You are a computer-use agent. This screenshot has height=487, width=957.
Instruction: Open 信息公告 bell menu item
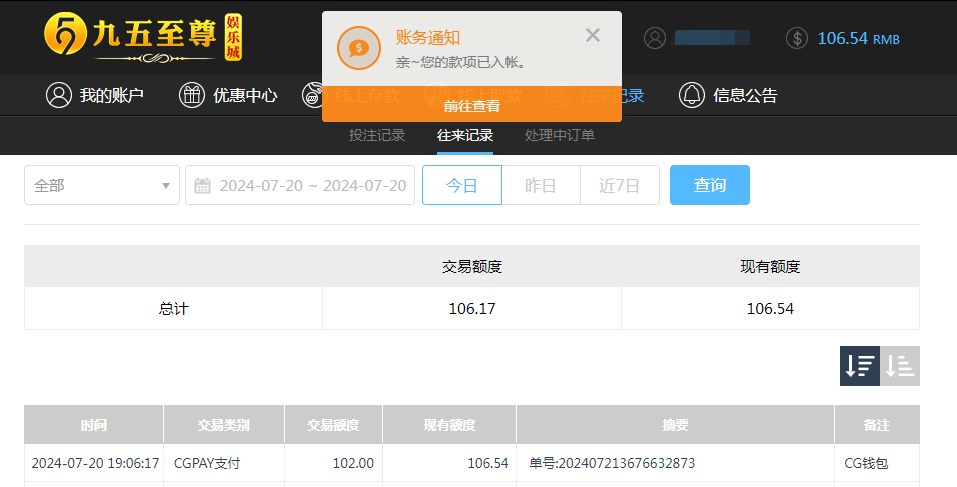728,96
